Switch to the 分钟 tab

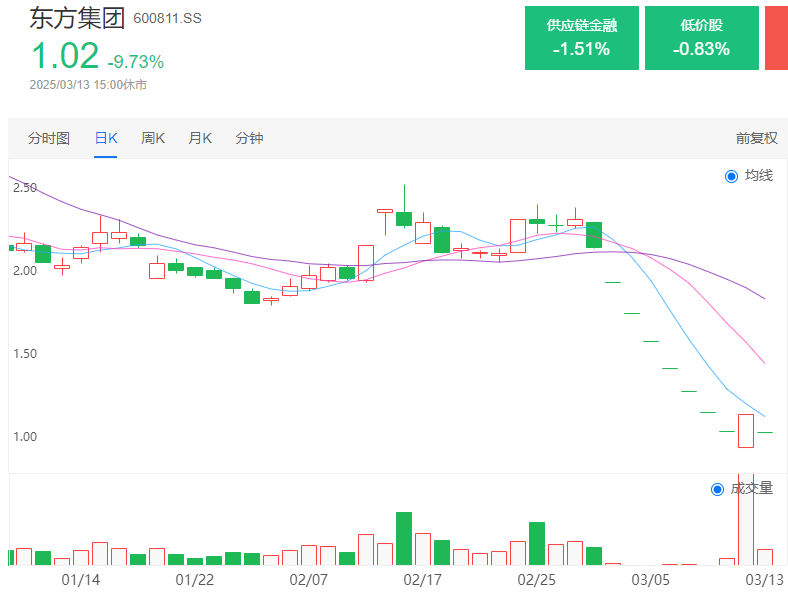coord(249,138)
